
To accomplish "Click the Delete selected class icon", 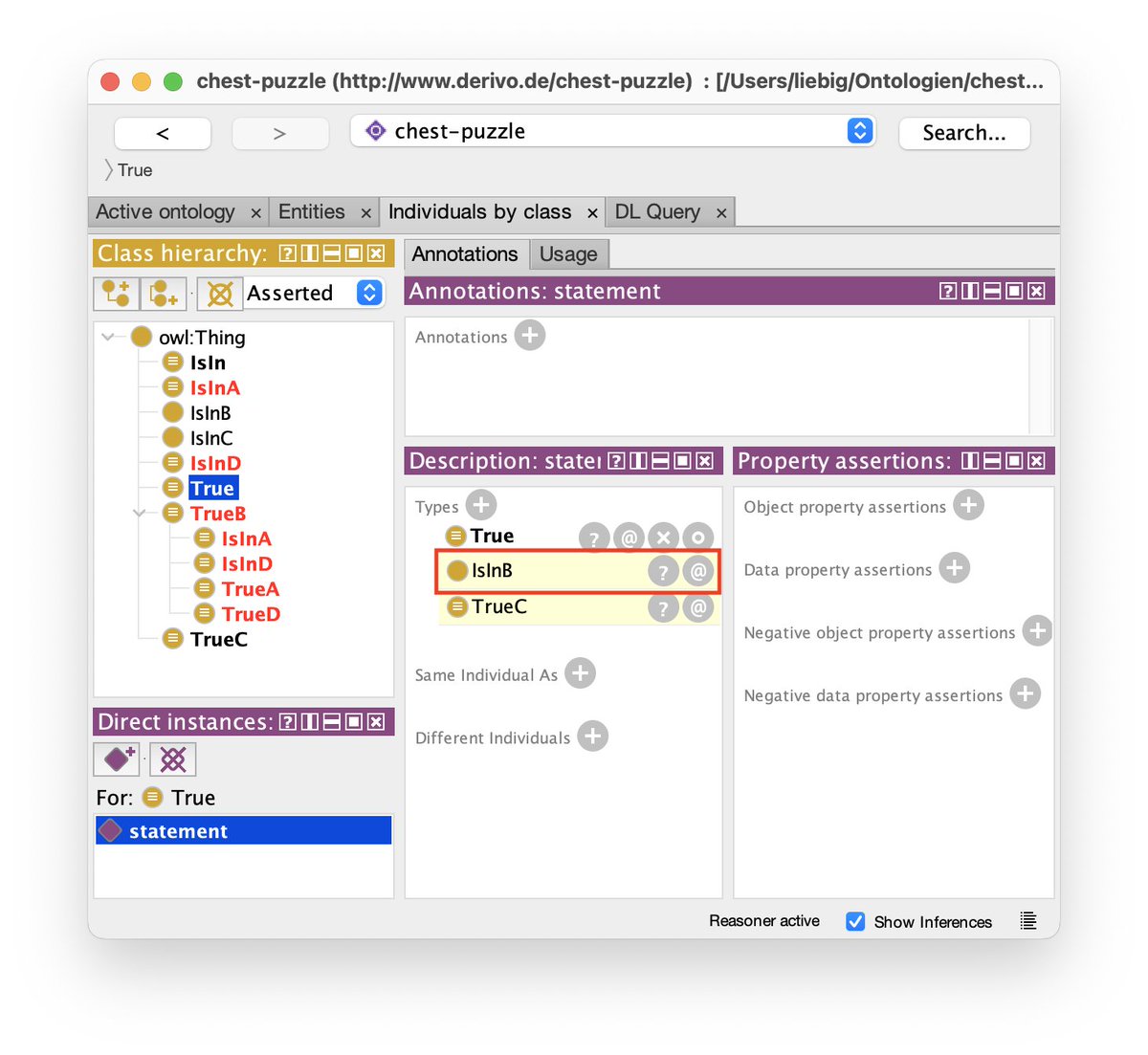I will click(220, 293).
